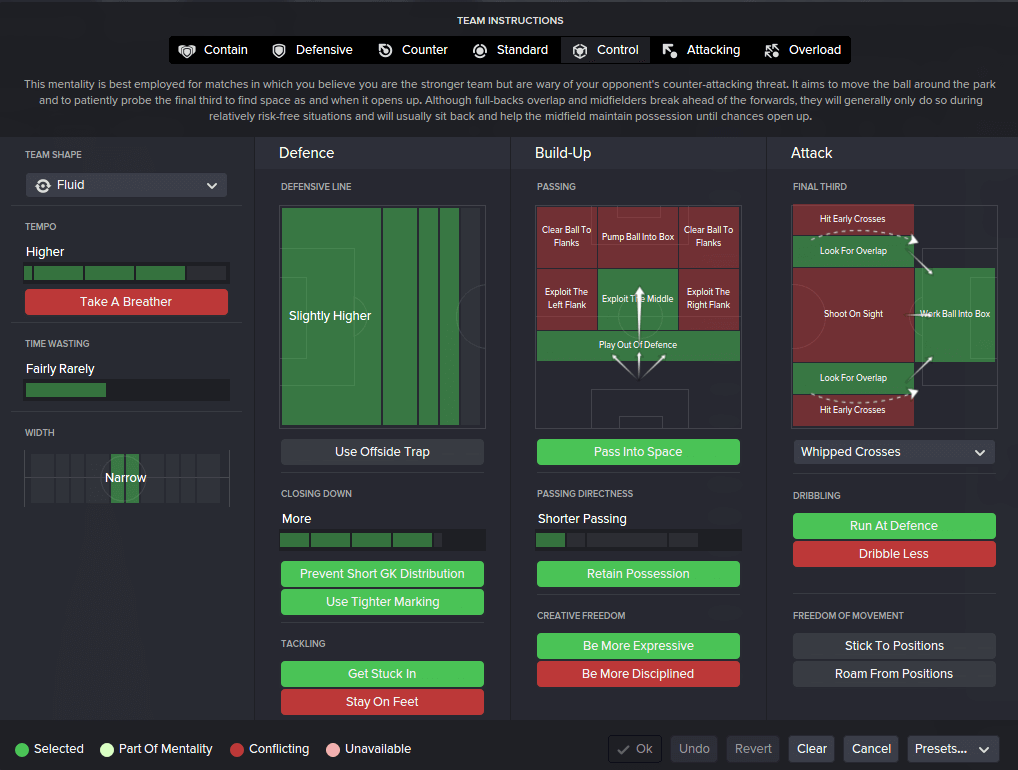The height and width of the screenshot is (770, 1018).
Task: Adjust the Width Narrow slider
Action: 127,478
